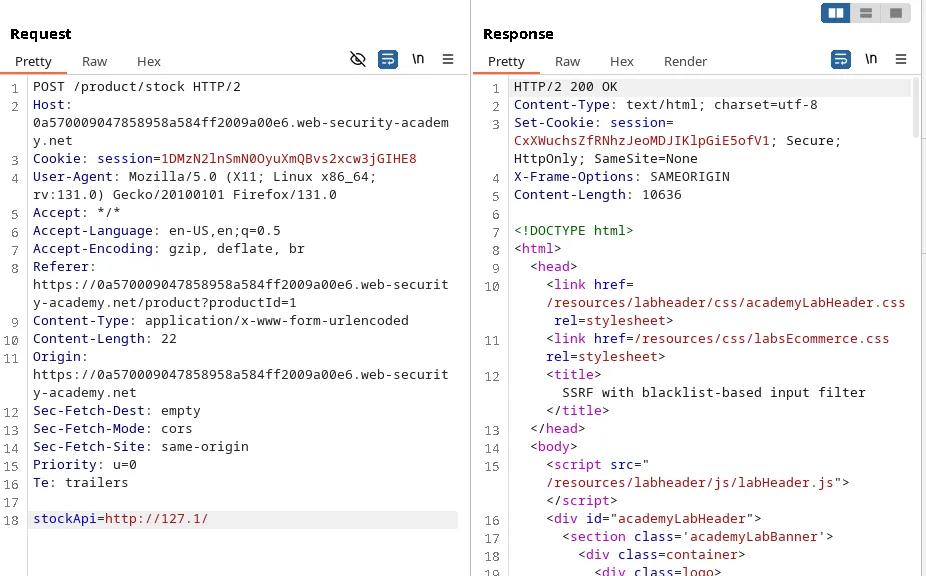The image size is (926, 576).
Task: Click the Response panel vertical scrollbar
Action: (x=916, y=109)
